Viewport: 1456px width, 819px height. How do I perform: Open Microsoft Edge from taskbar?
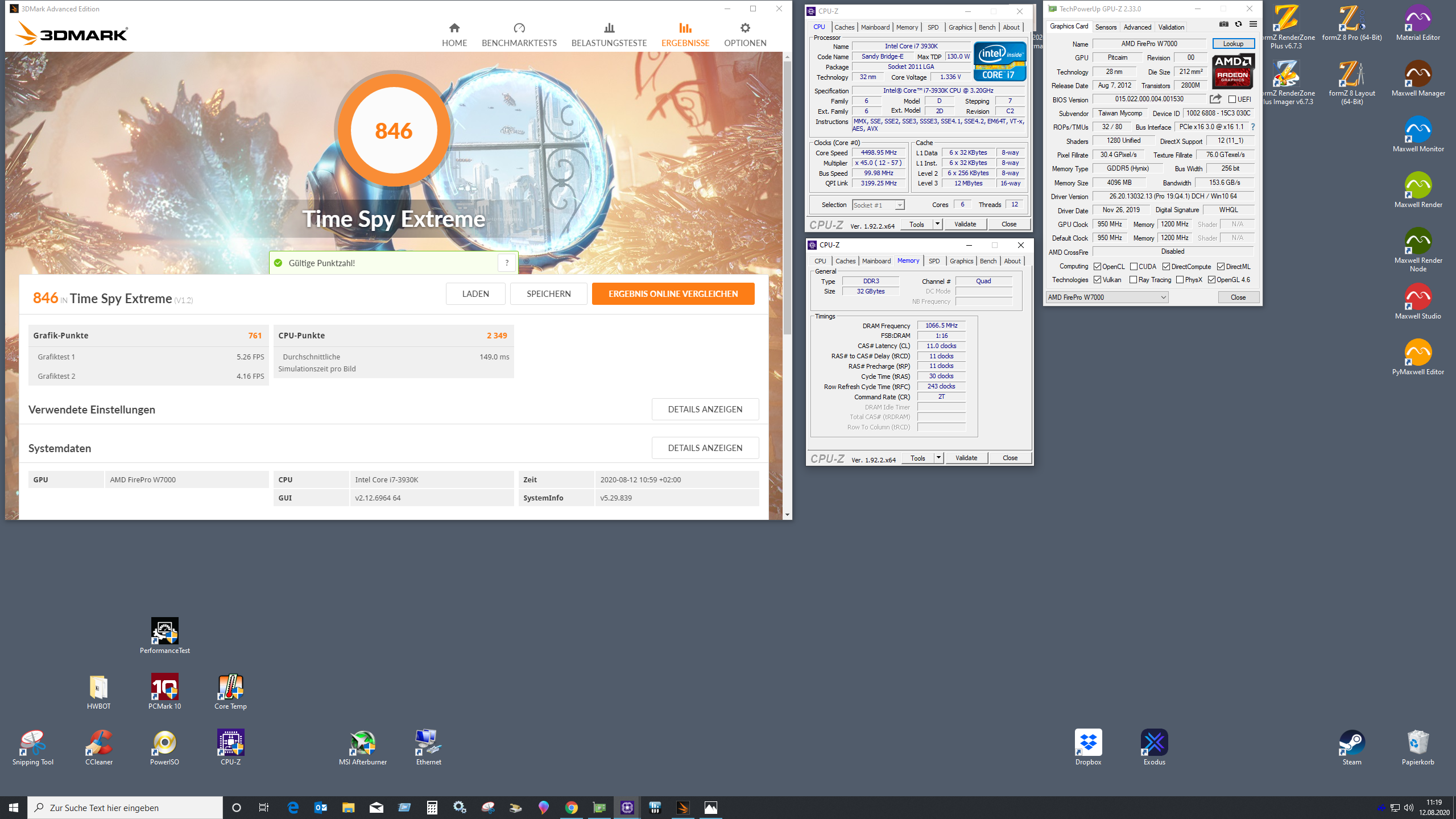[293, 808]
